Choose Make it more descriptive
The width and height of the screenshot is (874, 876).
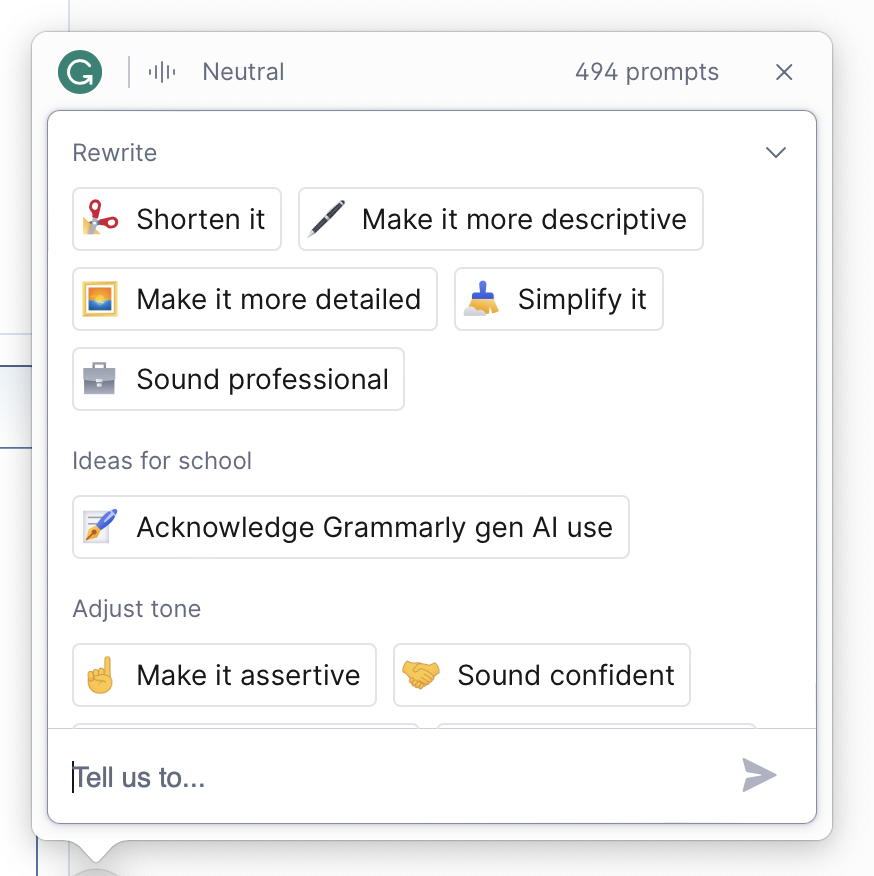(x=501, y=219)
